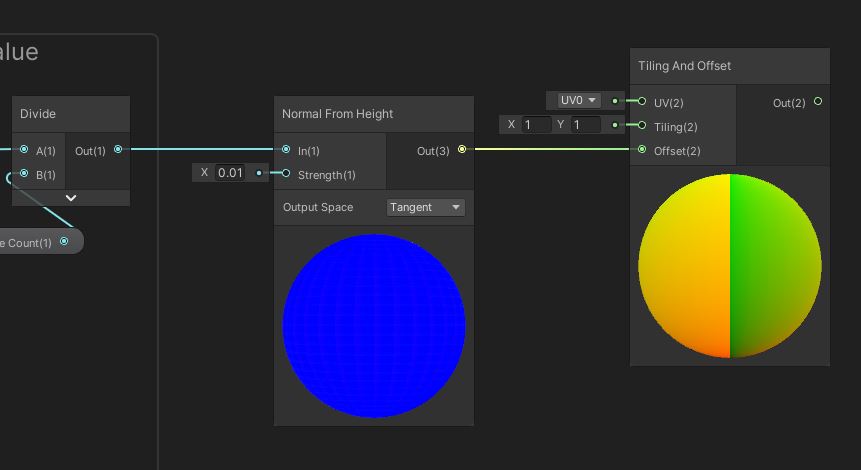This screenshot has width=861, height=470.
Task: Click the blue normal preview sphere
Action: (x=374, y=326)
